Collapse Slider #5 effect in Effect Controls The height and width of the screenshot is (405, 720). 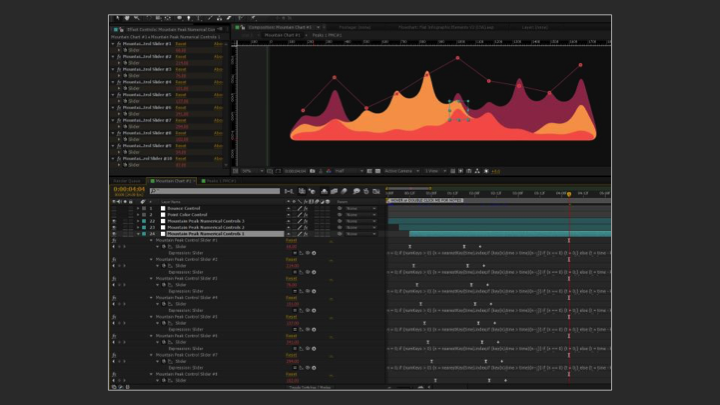pos(113,95)
